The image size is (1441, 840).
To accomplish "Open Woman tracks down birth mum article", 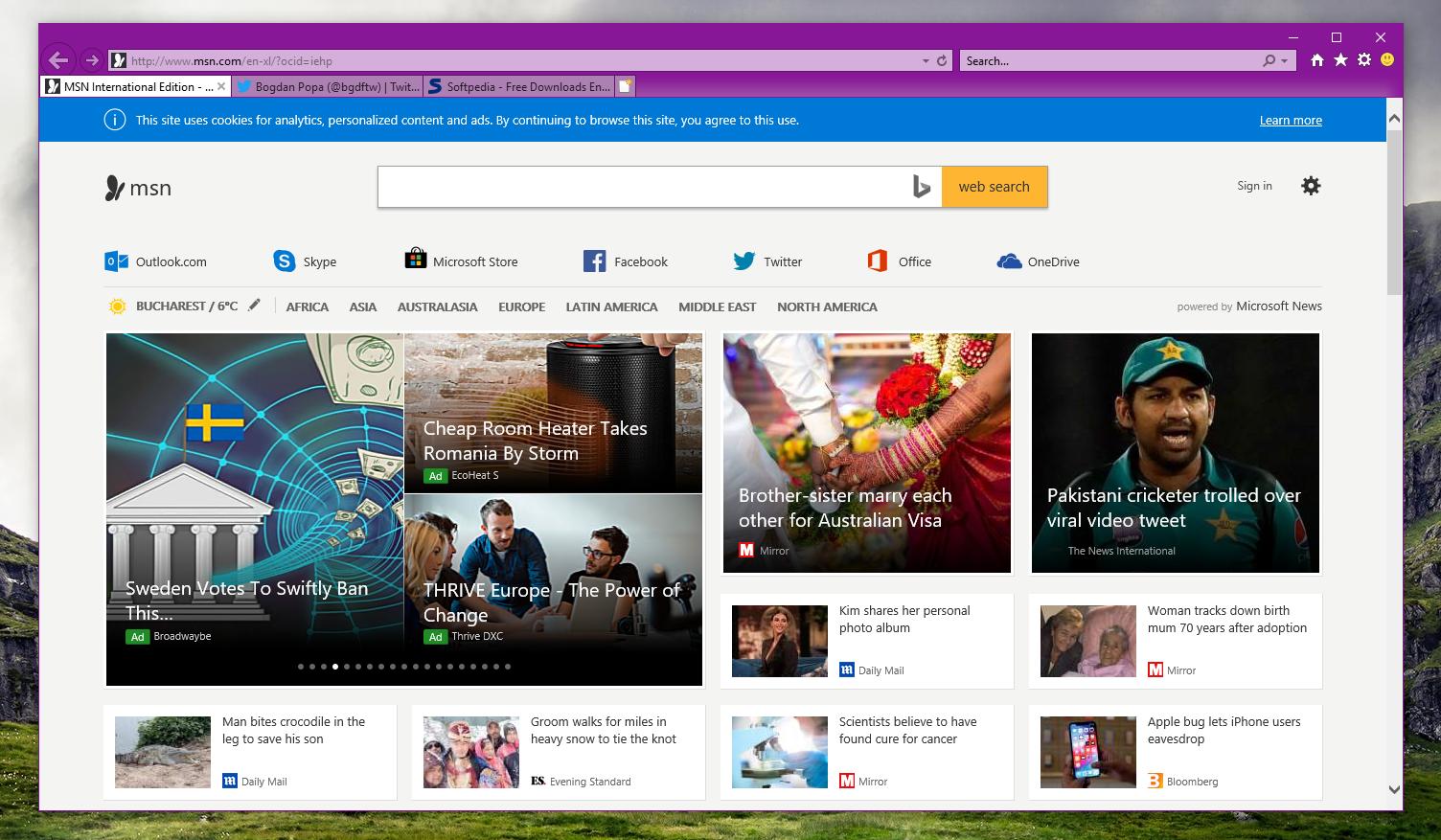I will tap(1176, 641).
